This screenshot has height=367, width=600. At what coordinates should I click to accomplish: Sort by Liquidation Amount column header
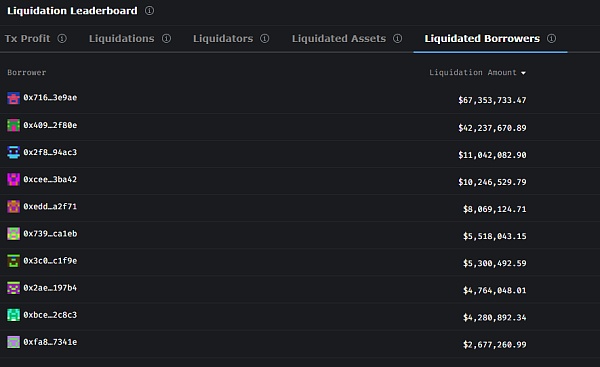473,72
